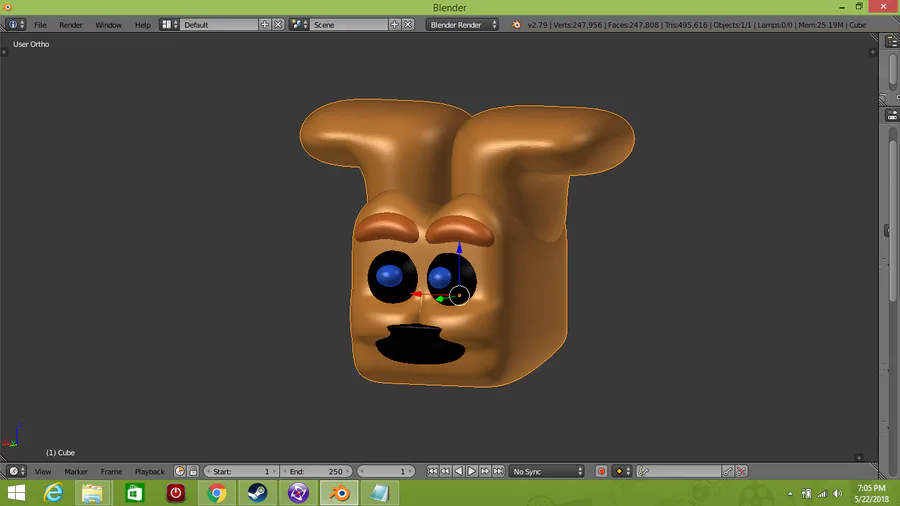Add a new screen layout with plus button
This screenshot has height=506, width=900.
(265, 25)
